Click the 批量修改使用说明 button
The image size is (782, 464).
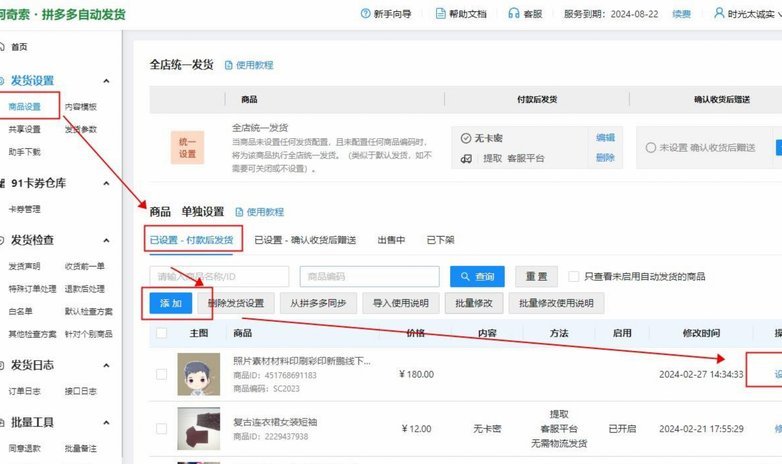coord(556,303)
